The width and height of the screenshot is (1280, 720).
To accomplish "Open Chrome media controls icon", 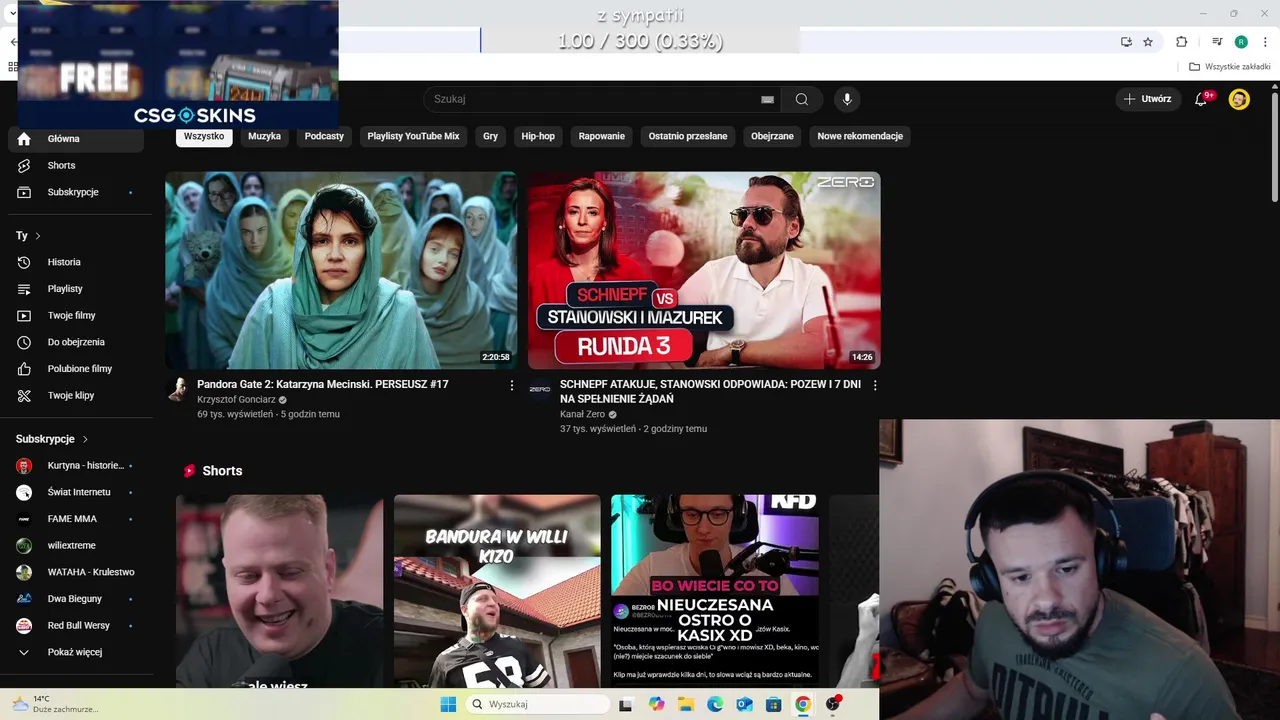I will [1217, 42].
